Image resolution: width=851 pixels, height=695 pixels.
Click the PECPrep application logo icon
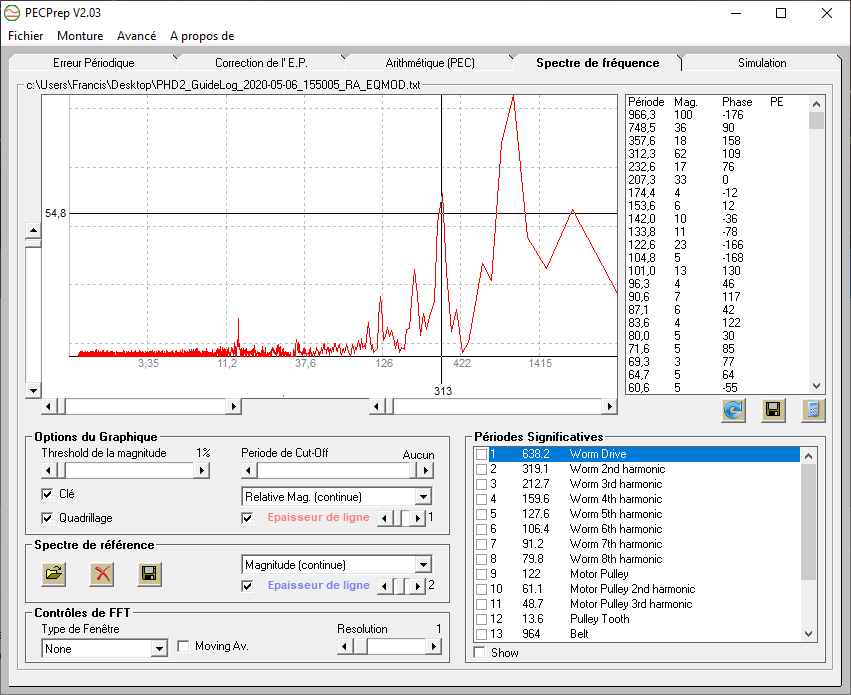pos(12,13)
